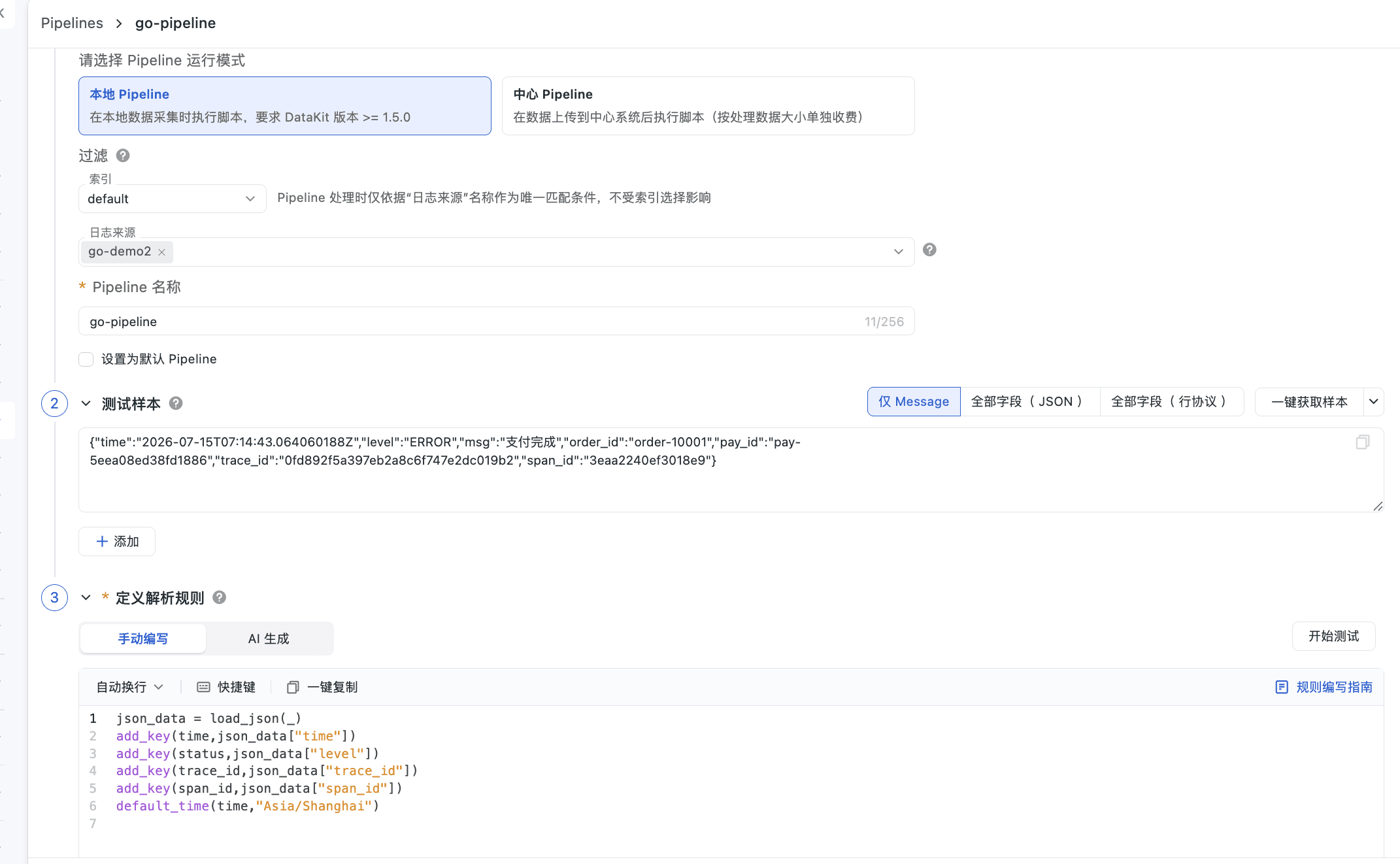Collapse the 定义解析规则 section
The image size is (1400, 864).
86,597
